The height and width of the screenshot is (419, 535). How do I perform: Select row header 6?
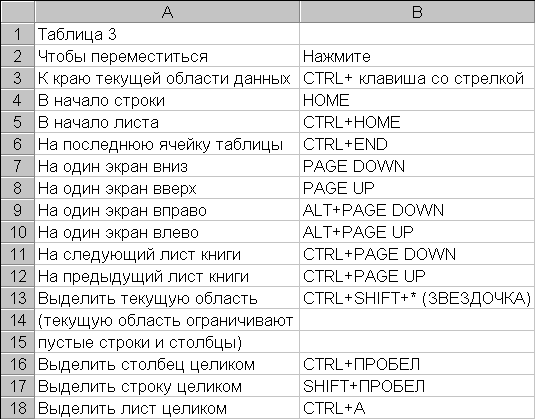[x=18, y=144]
